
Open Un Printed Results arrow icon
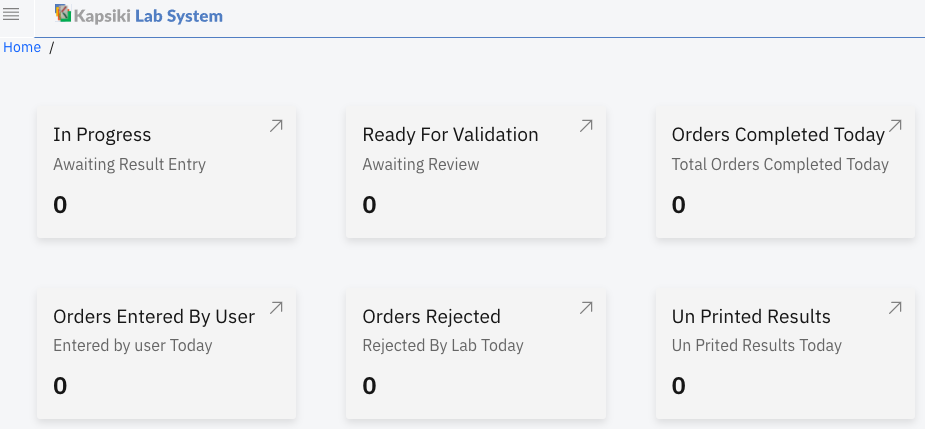895,308
